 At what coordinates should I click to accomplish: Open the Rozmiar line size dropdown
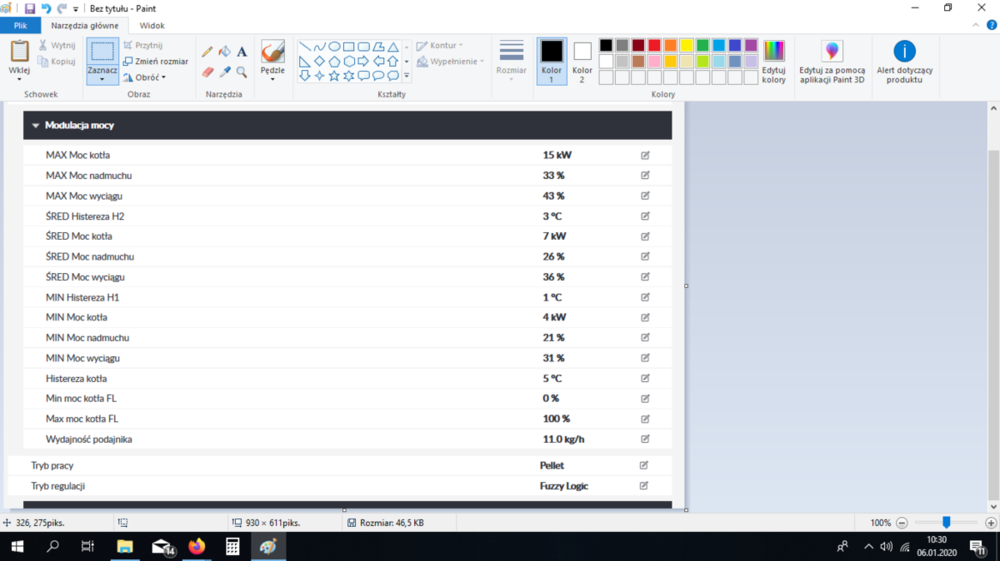pos(511,61)
